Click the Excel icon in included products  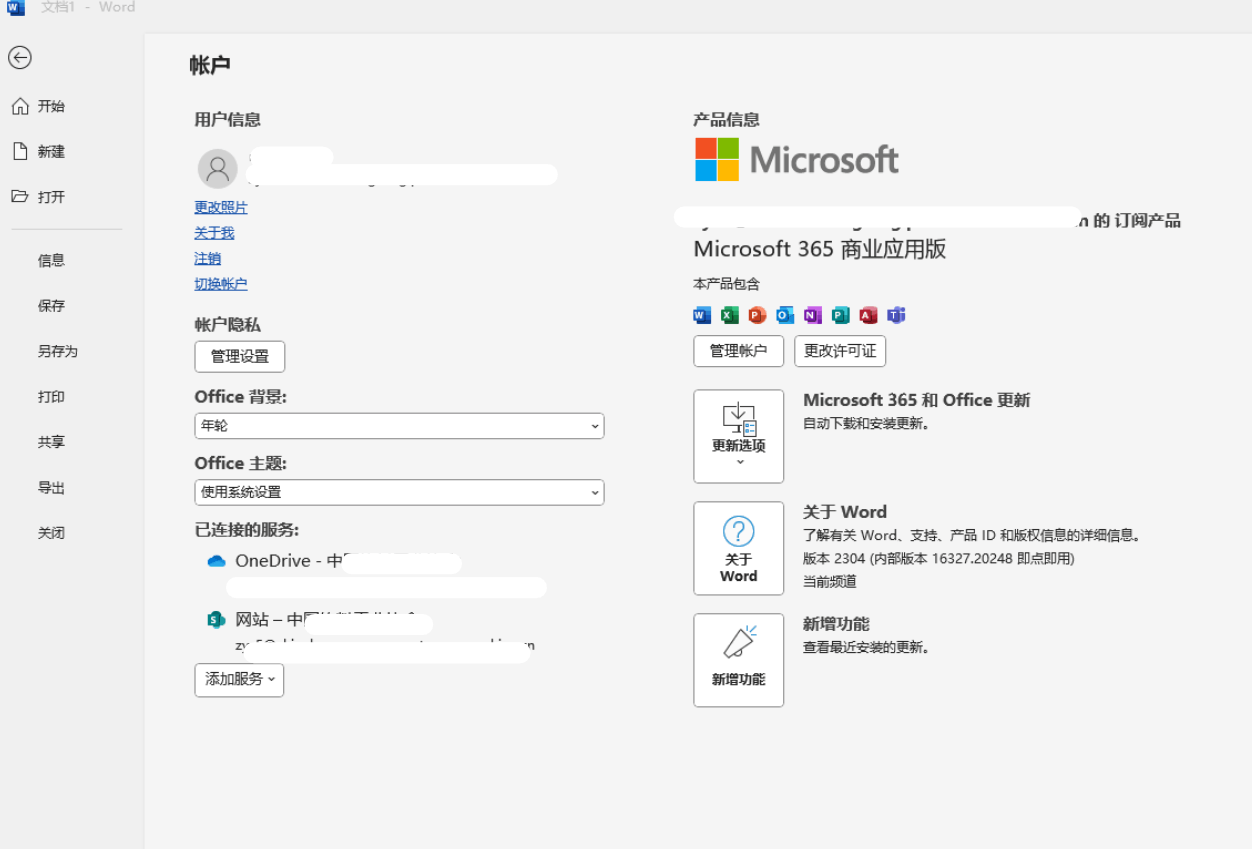click(730, 315)
